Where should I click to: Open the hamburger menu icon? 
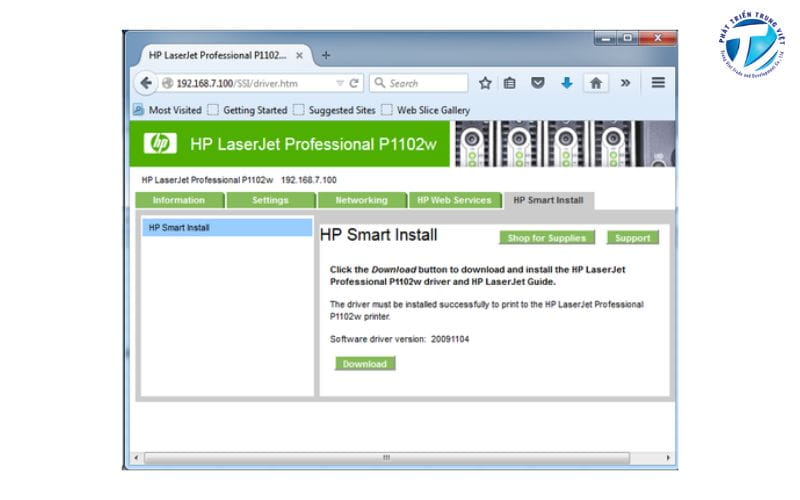coord(658,83)
